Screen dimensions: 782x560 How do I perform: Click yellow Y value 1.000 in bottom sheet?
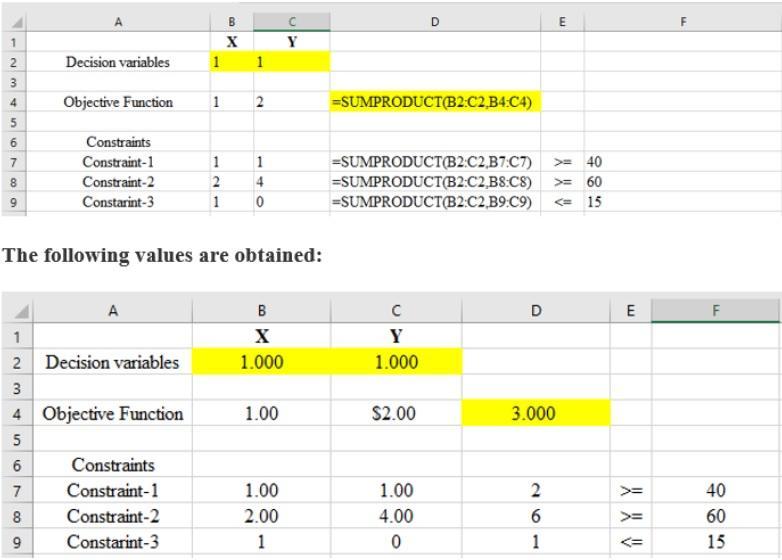pyautogui.click(x=396, y=362)
